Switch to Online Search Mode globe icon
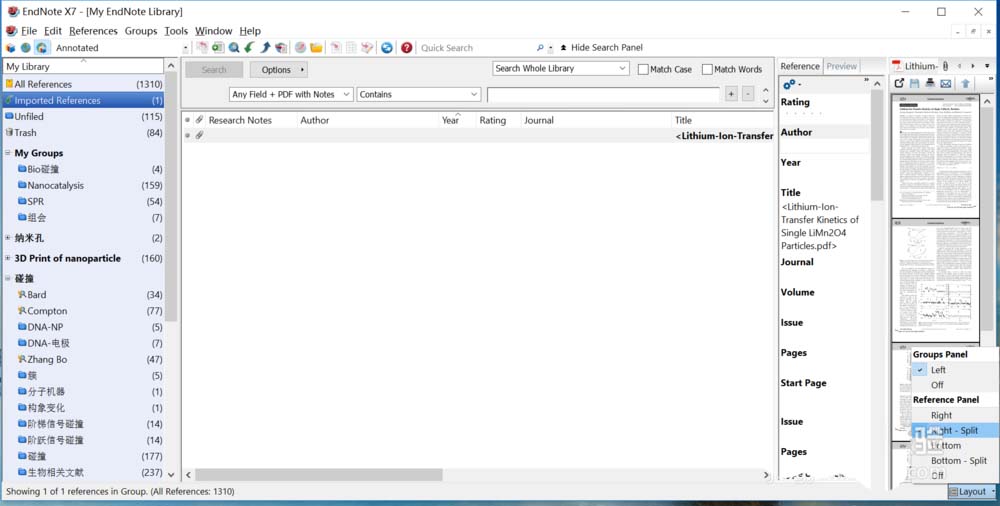 point(26,48)
